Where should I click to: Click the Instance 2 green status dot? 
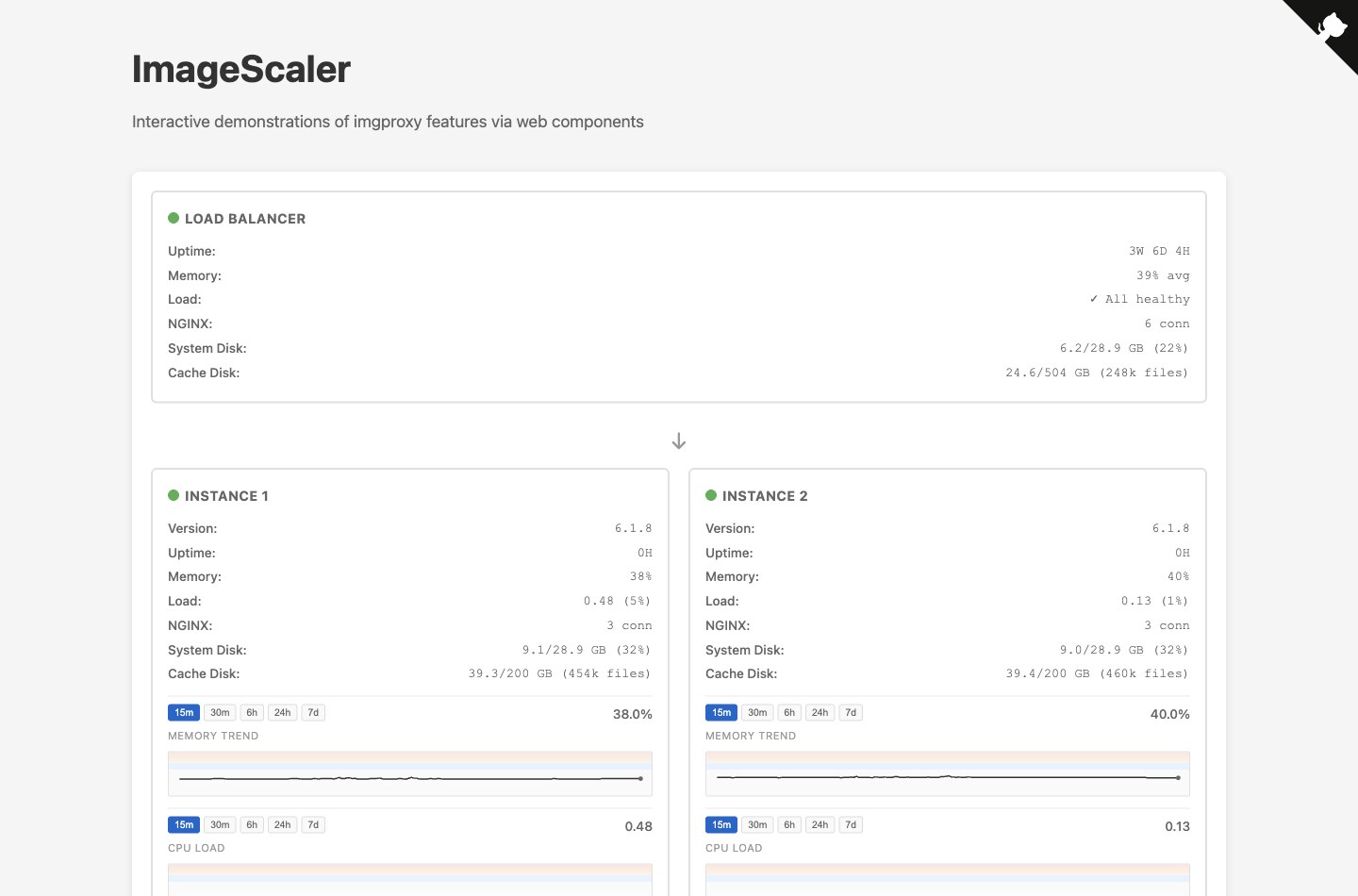(x=711, y=495)
